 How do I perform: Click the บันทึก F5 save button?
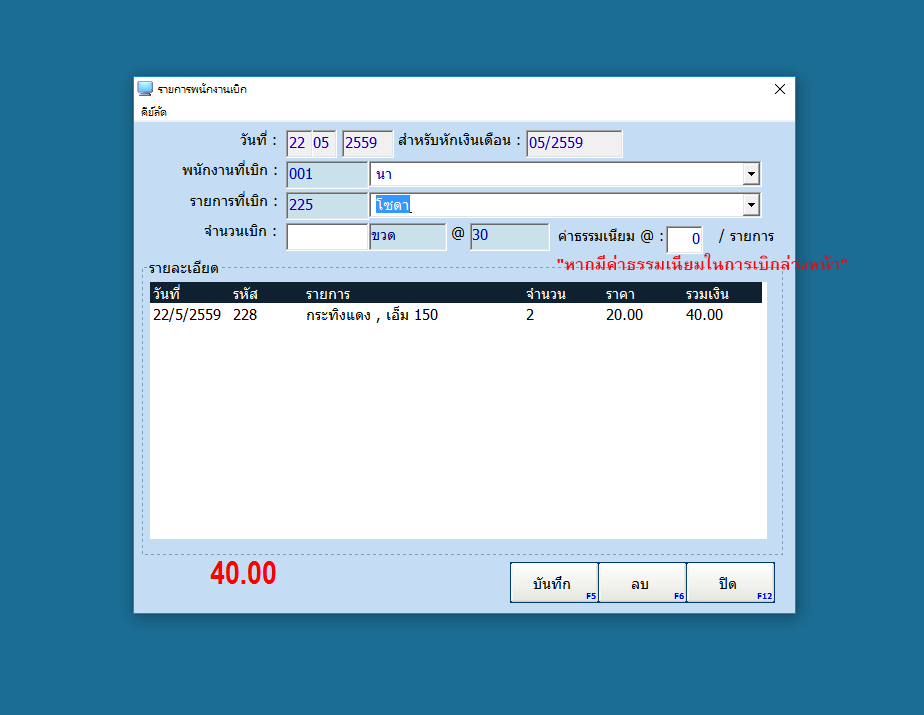555,582
